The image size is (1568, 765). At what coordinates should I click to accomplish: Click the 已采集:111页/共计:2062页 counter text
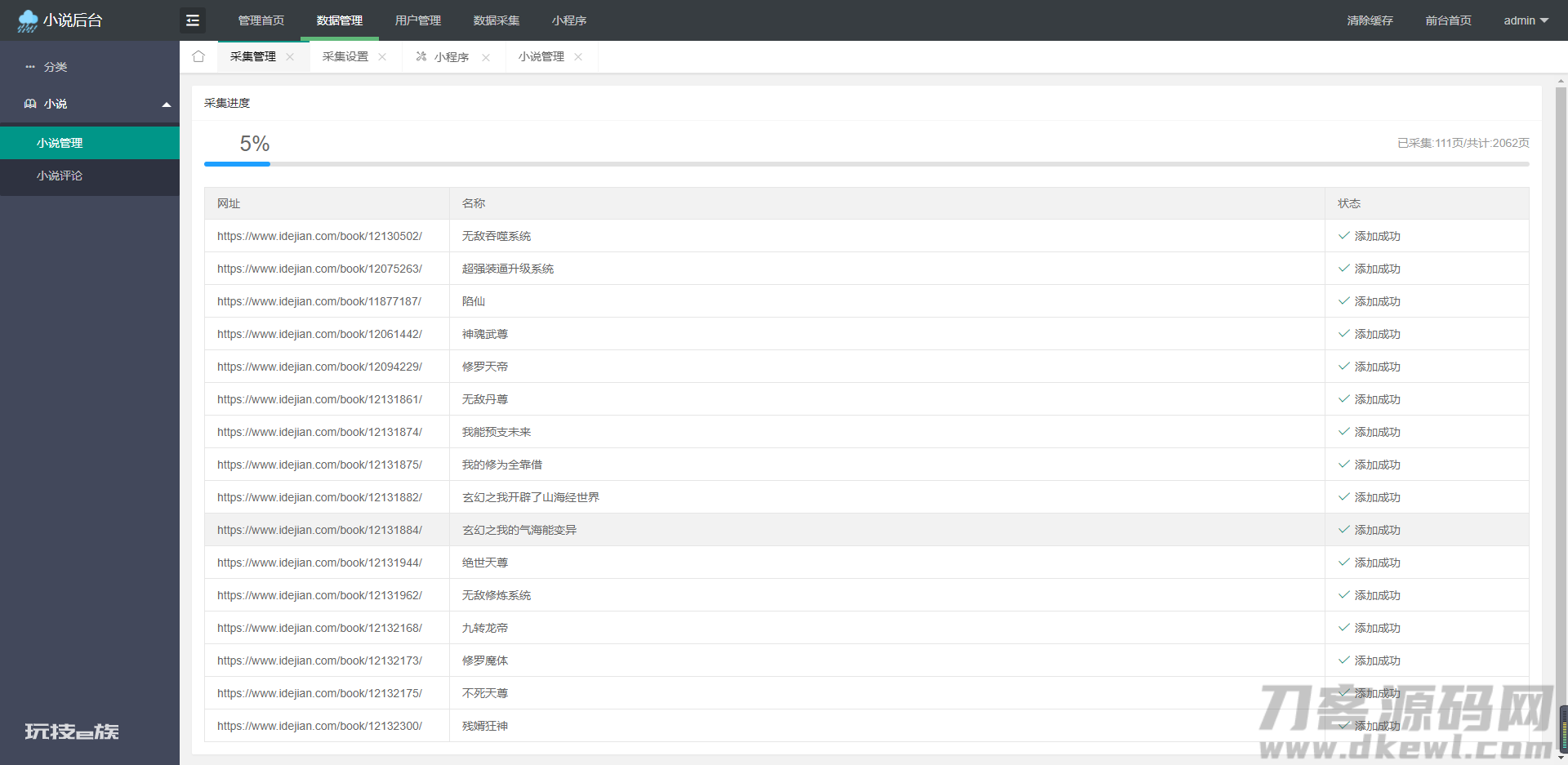pos(1463,143)
